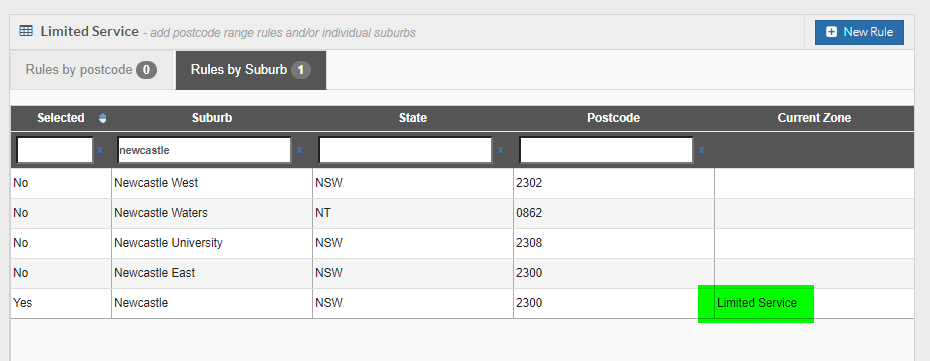Clear the Postcode filter with its x

702,150
